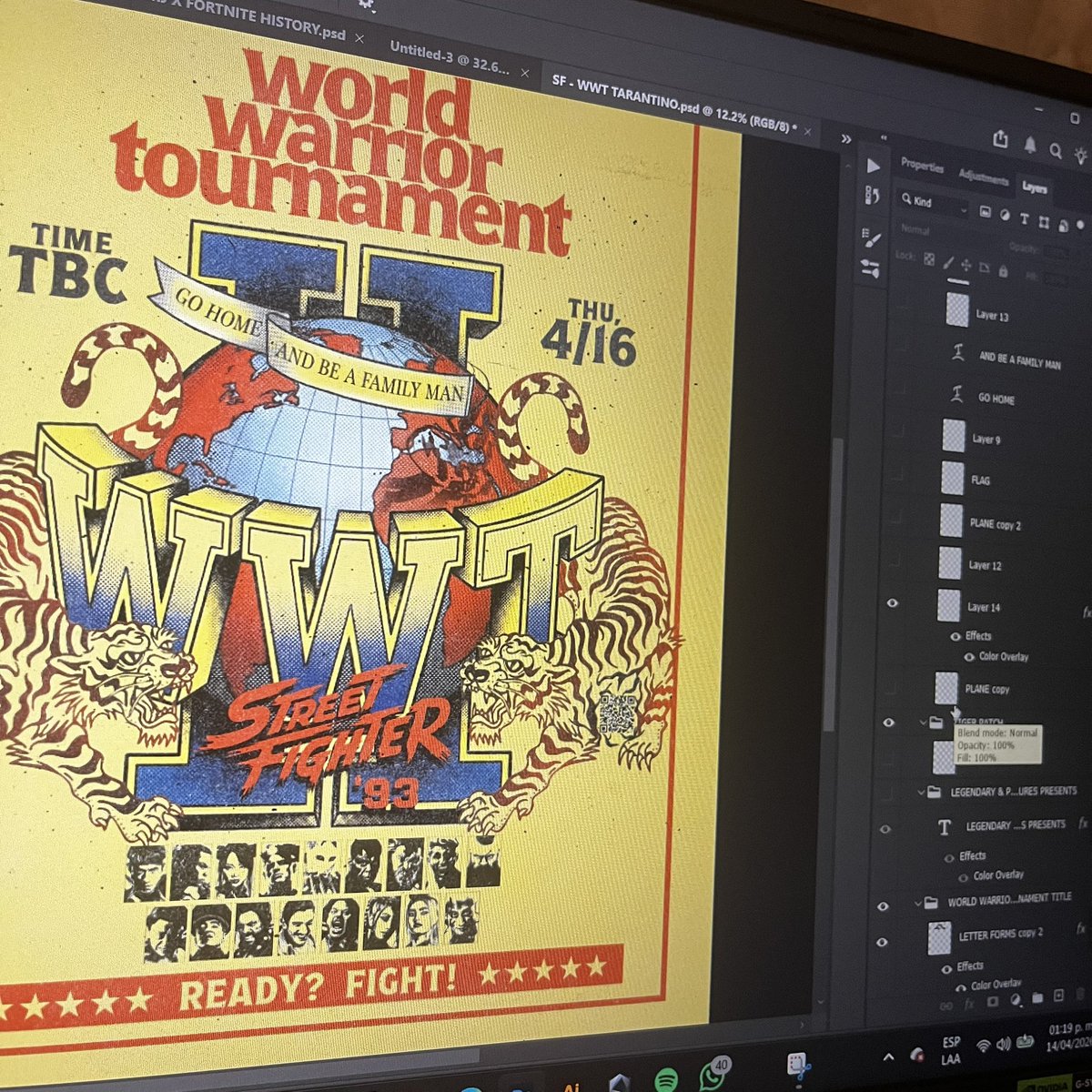Open Snipping Tool from the taskbar

click(799, 1065)
